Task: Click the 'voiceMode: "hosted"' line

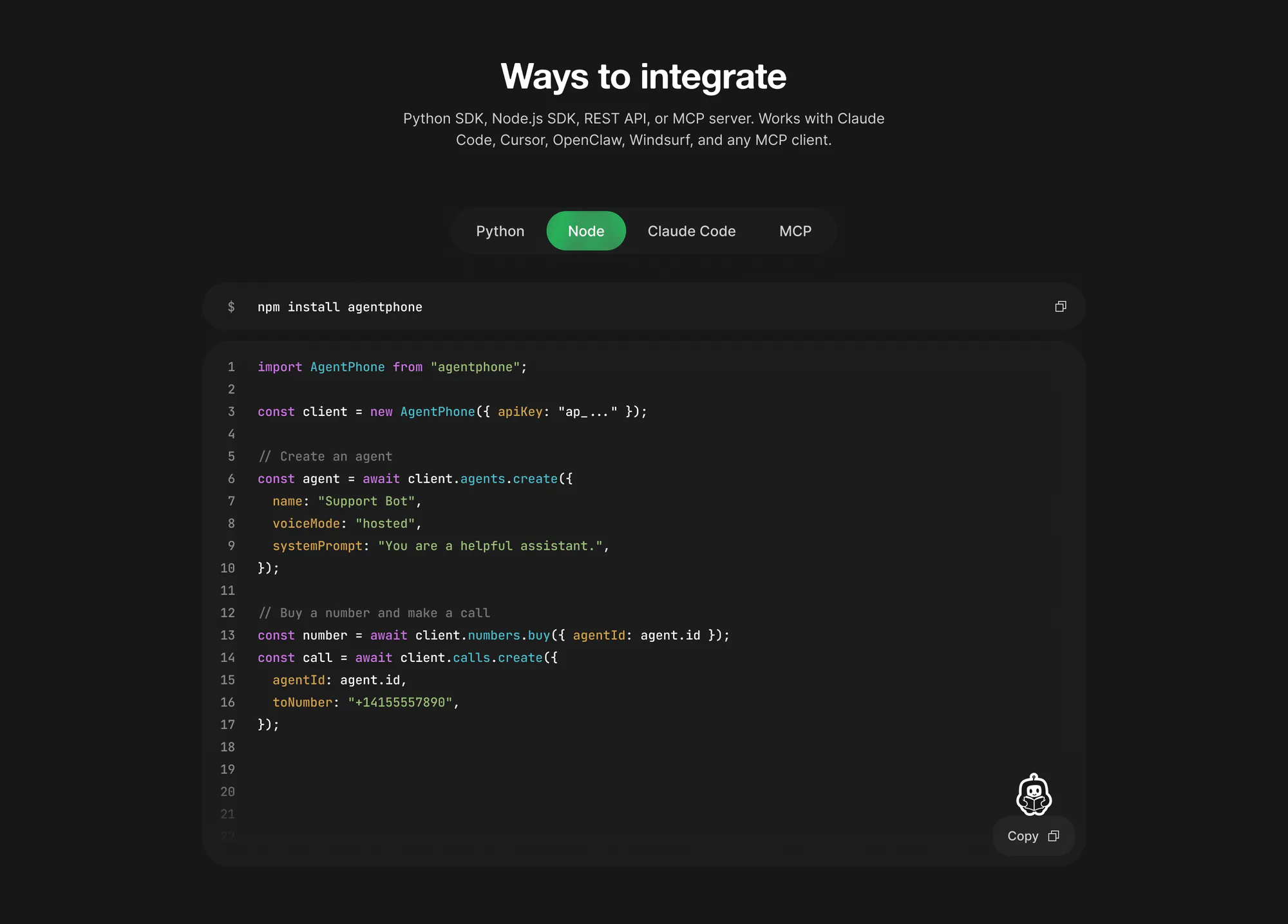Action: 347,523
